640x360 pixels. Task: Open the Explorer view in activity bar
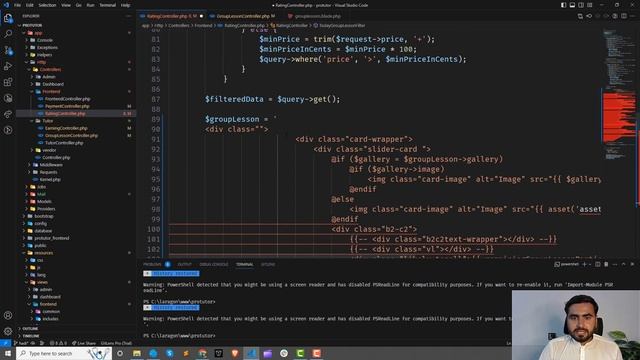click(8, 18)
